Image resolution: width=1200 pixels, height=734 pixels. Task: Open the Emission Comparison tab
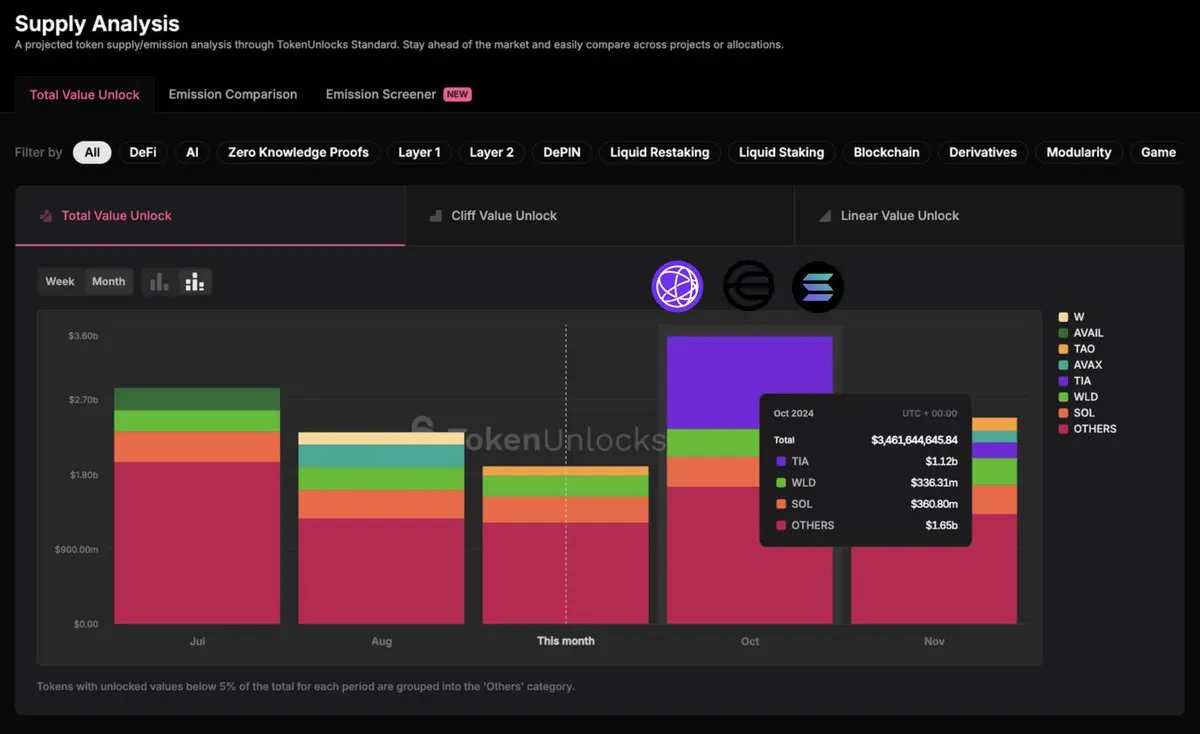click(x=233, y=94)
